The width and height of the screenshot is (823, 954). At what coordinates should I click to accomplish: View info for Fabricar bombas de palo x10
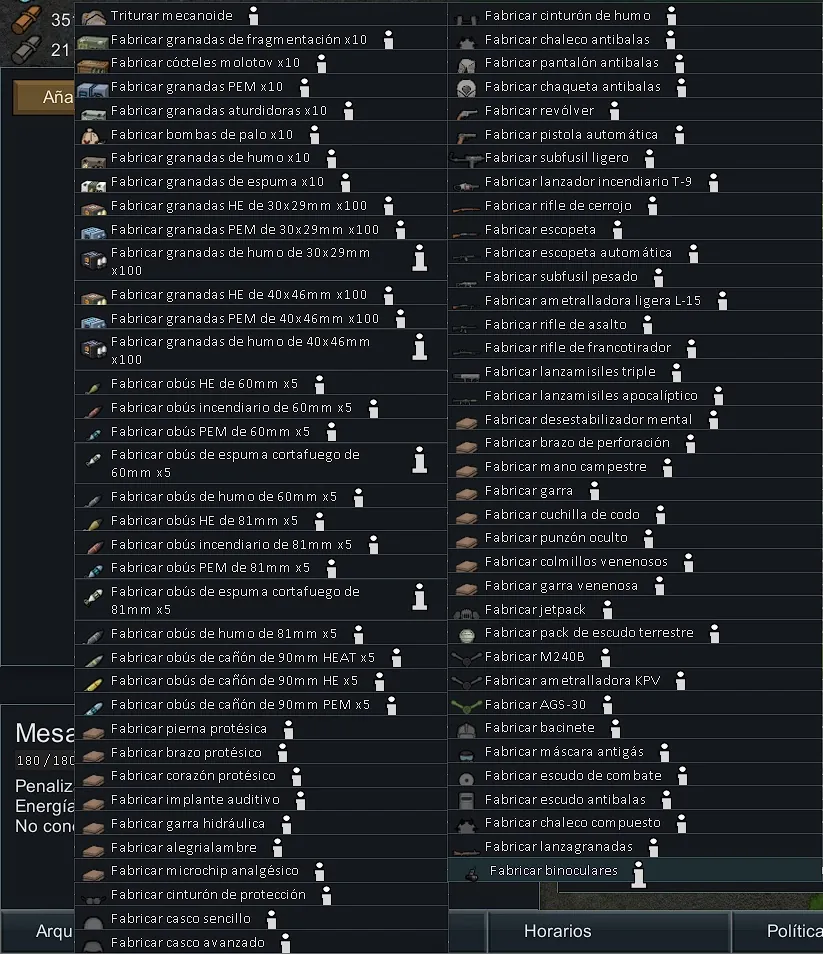point(314,135)
